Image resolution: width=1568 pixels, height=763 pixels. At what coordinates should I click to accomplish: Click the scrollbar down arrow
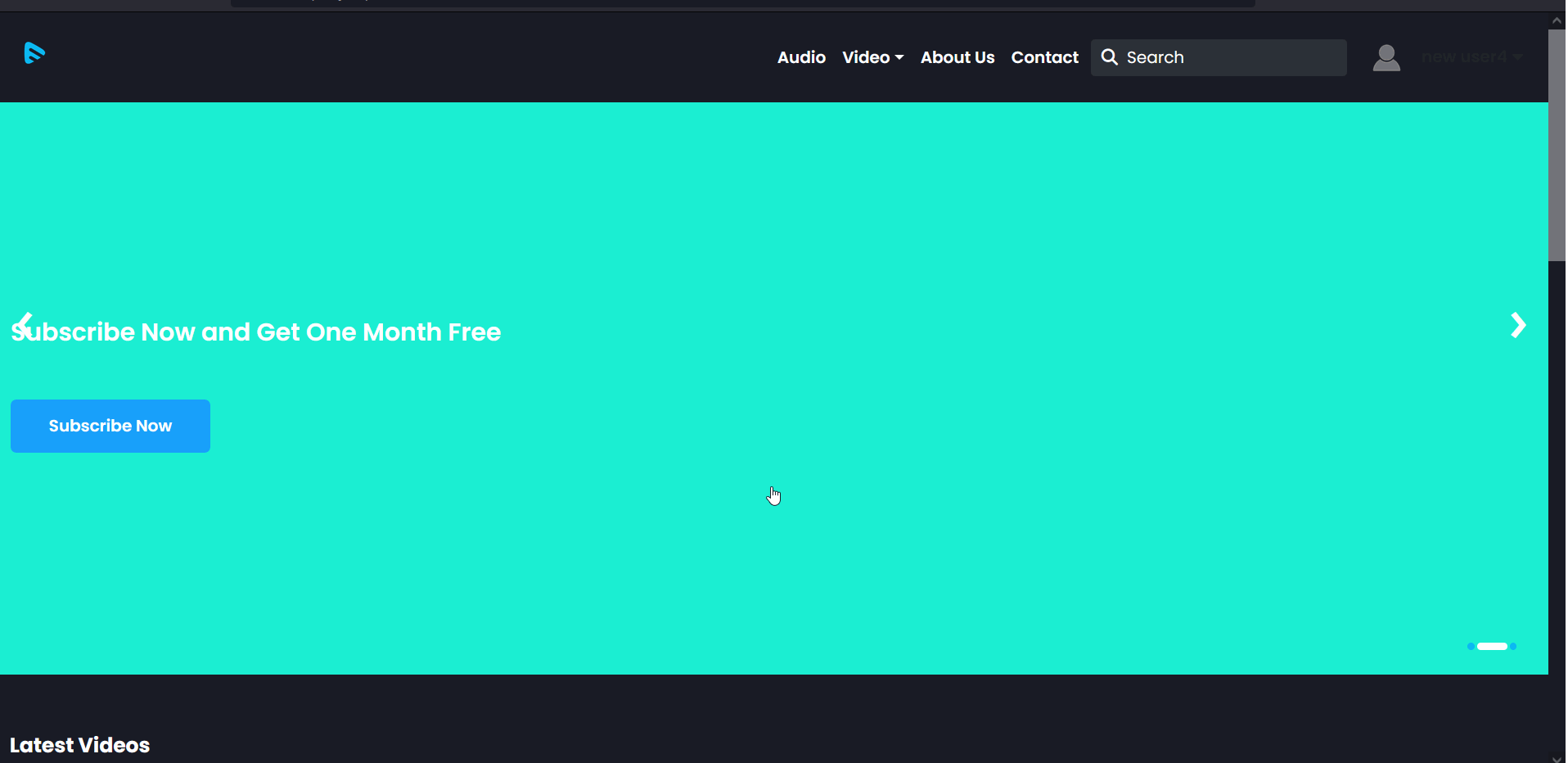[x=1557, y=758]
